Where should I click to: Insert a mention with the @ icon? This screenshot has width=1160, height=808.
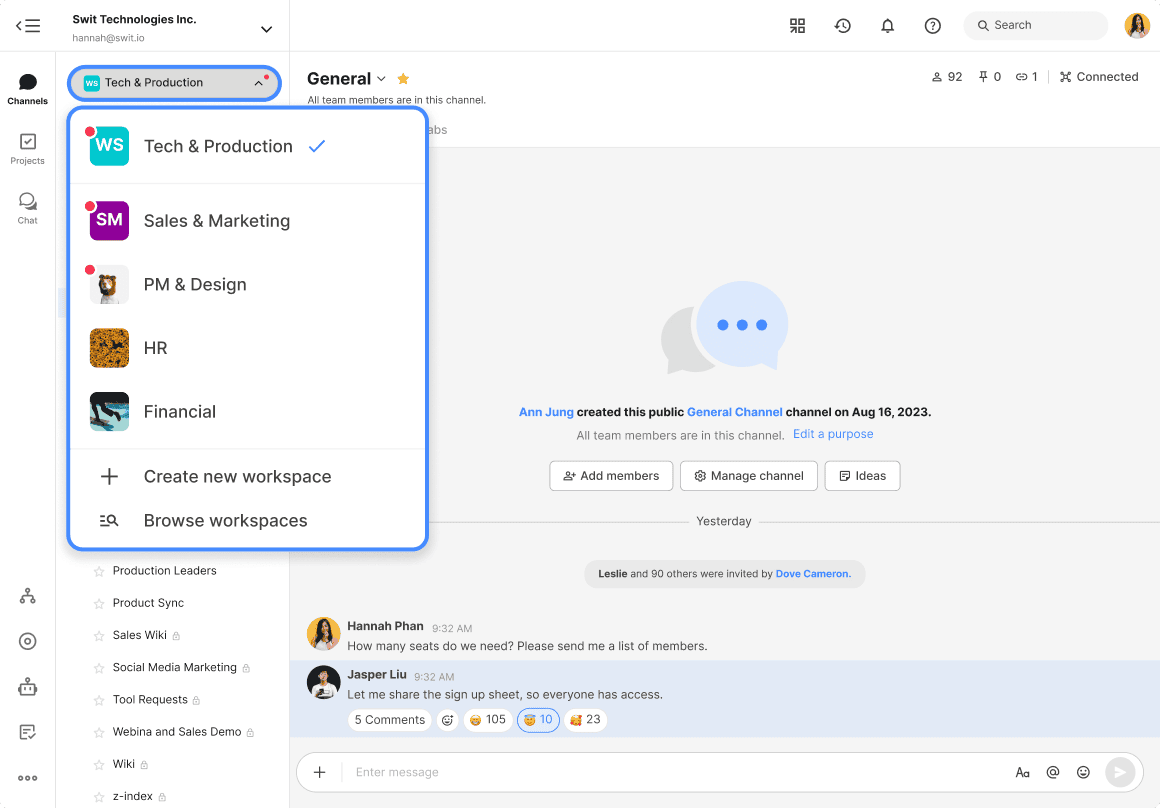click(x=1053, y=772)
